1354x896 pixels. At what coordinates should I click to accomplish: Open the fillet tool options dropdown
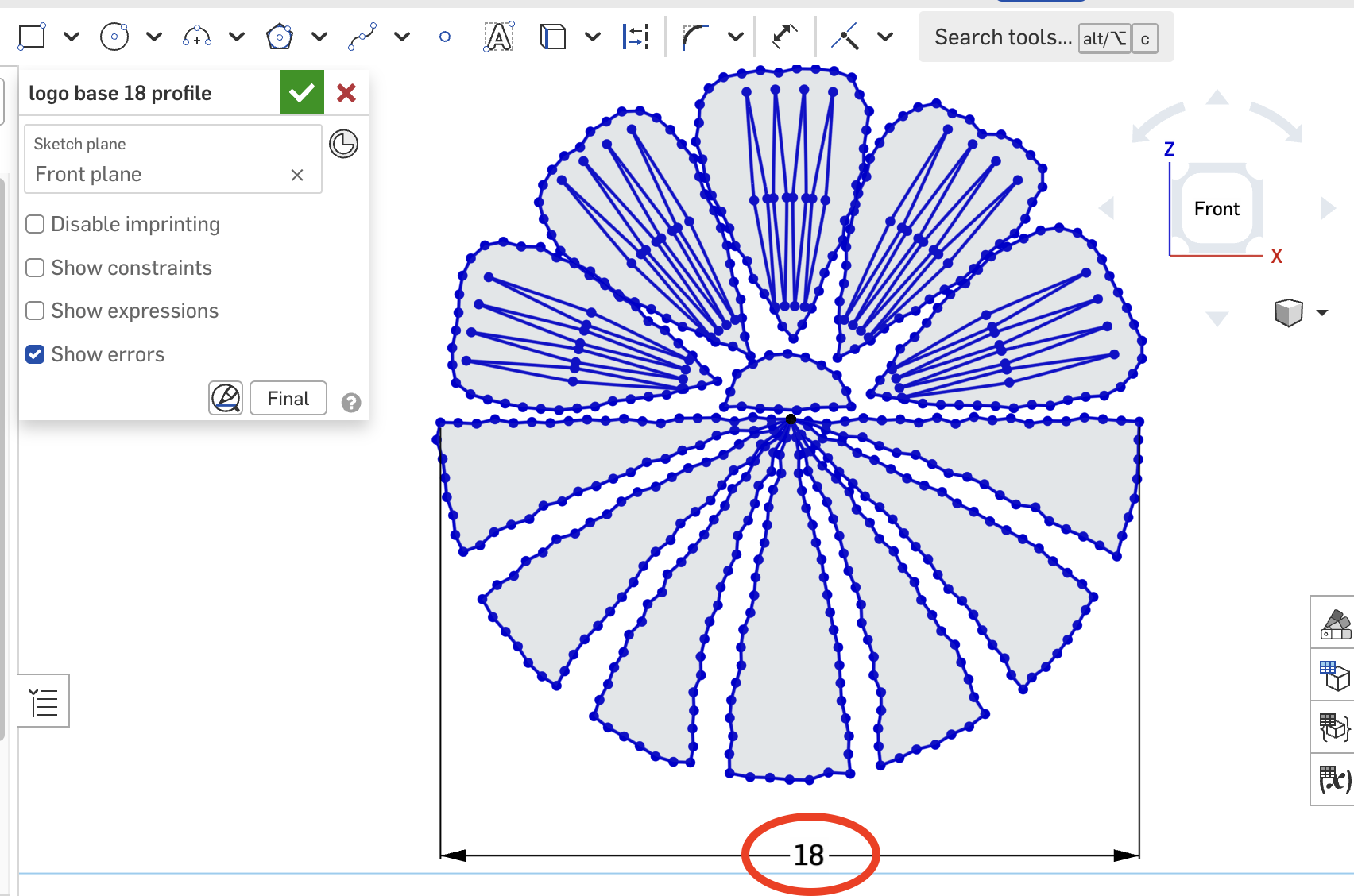click(x=736, y=37)
